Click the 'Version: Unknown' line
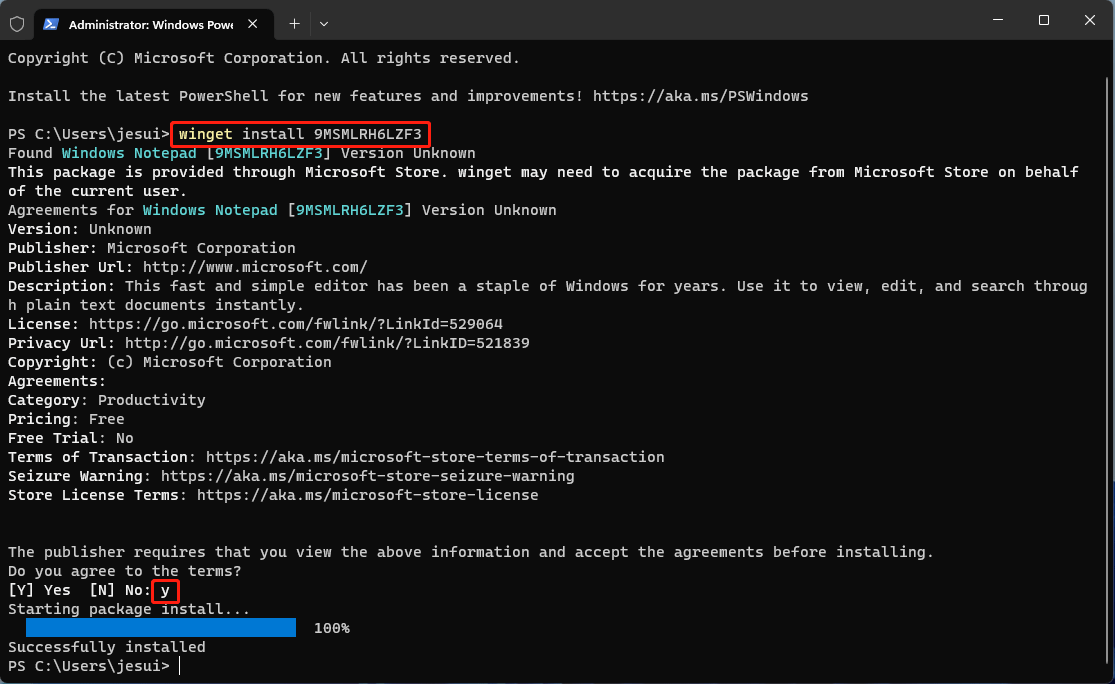1115x684 pixels. [x=80, y=229]
